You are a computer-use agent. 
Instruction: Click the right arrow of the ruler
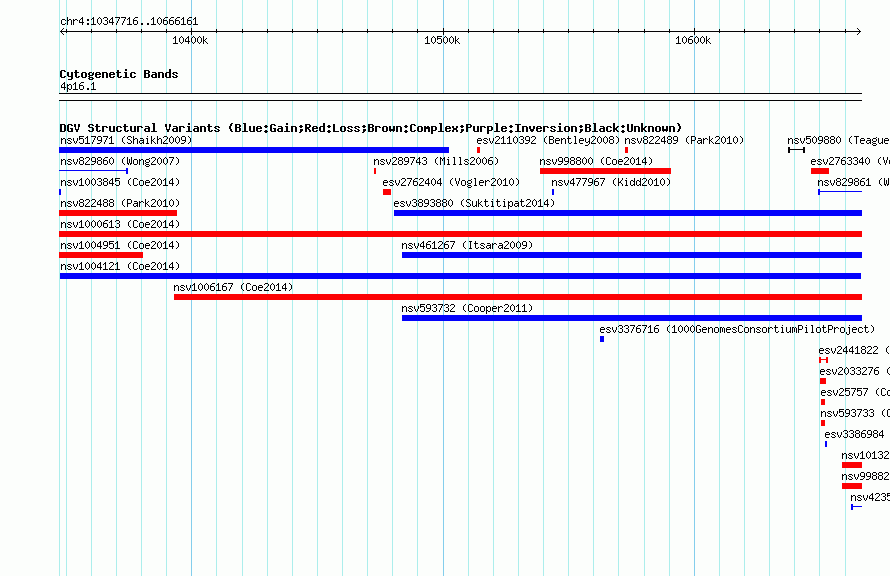858,32
